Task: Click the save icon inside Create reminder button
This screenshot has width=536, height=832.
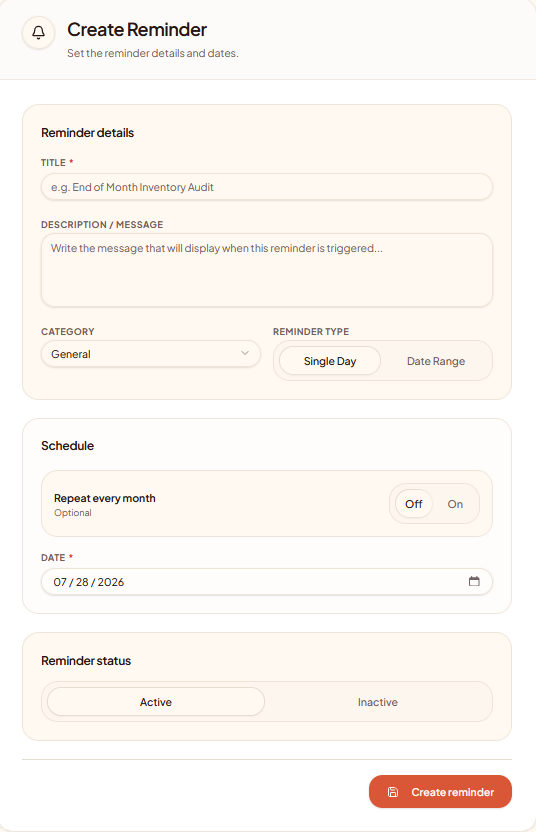Action: point(393,792)
